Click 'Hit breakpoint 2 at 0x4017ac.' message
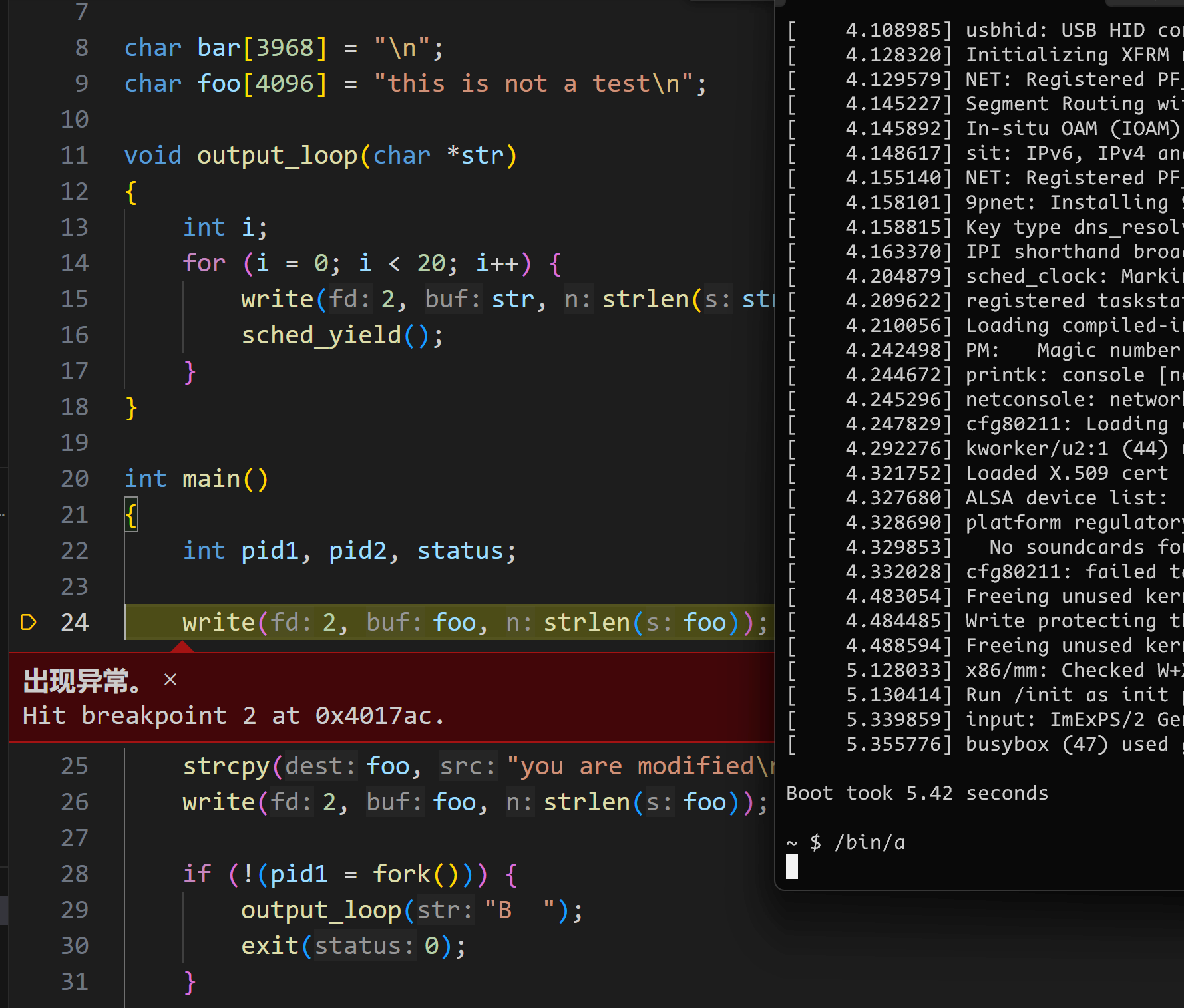This screenshot has width=1184, height=1008. [234, 716]
